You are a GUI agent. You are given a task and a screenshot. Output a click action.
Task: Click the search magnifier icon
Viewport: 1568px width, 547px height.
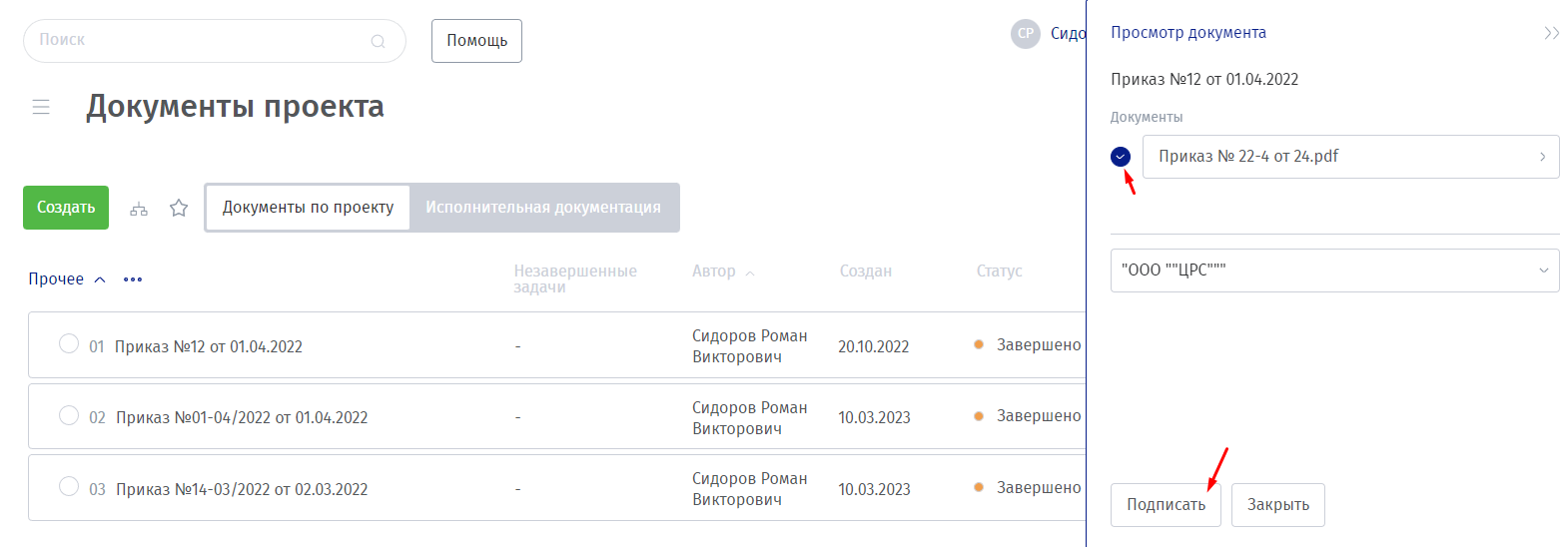[x=378, y=41]
